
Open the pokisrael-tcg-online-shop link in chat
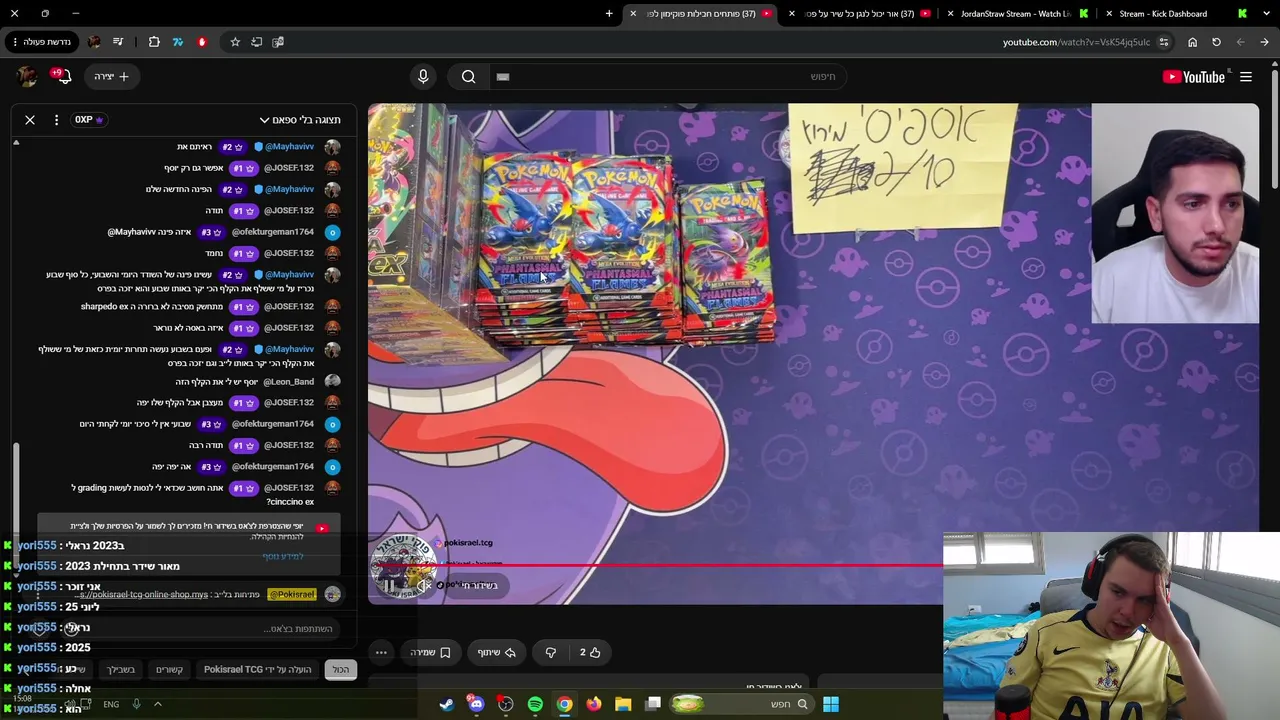[x=144, y=595]
